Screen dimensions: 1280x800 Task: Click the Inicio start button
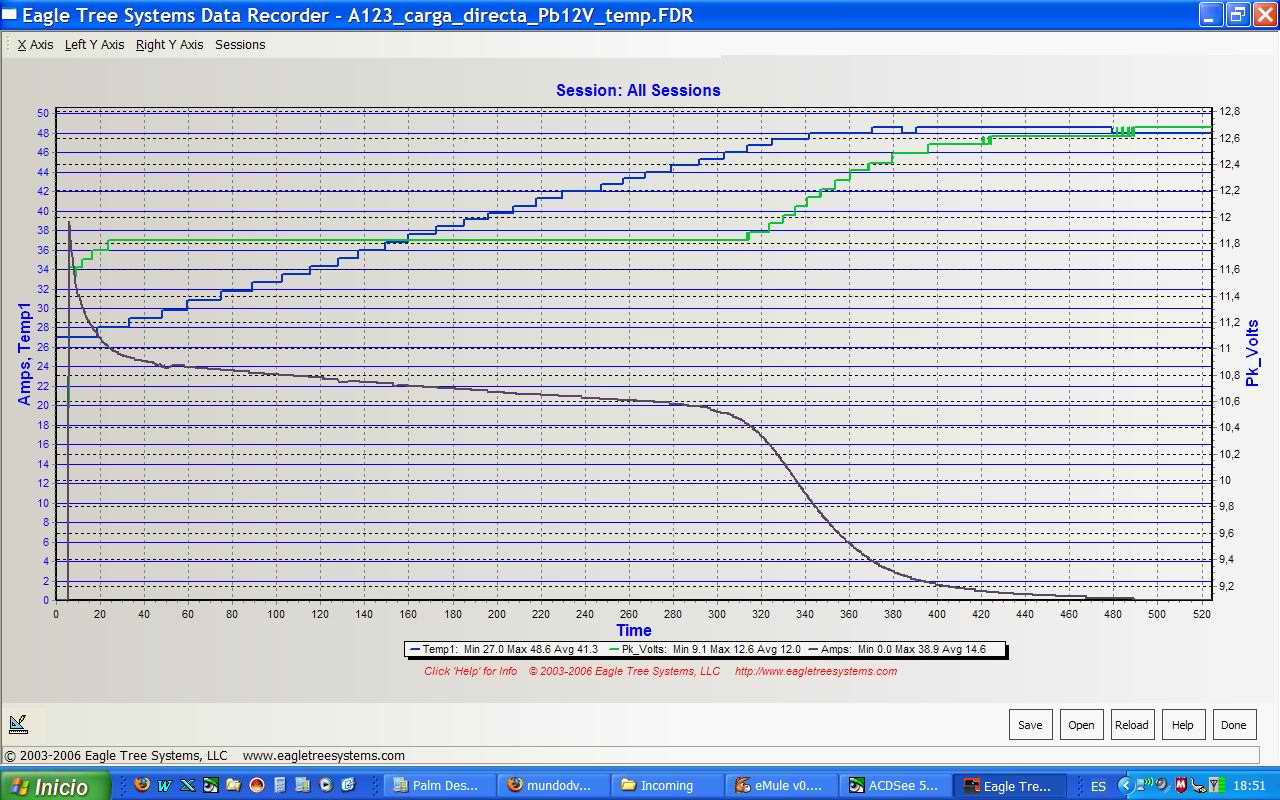click(x=56, y=786)
